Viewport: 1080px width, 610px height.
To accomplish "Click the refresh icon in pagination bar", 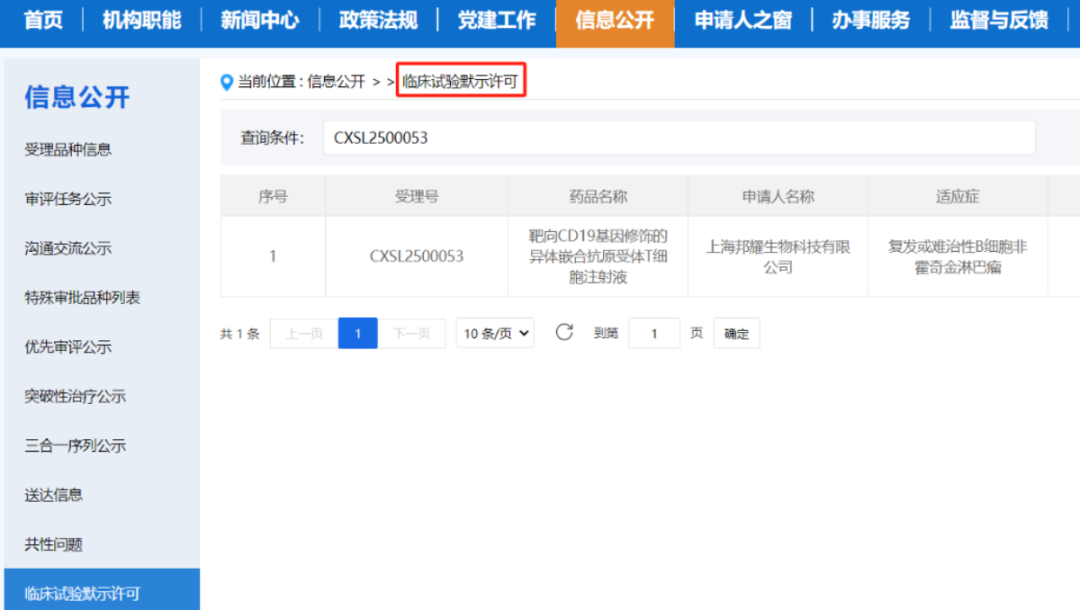I will point(564,333).
